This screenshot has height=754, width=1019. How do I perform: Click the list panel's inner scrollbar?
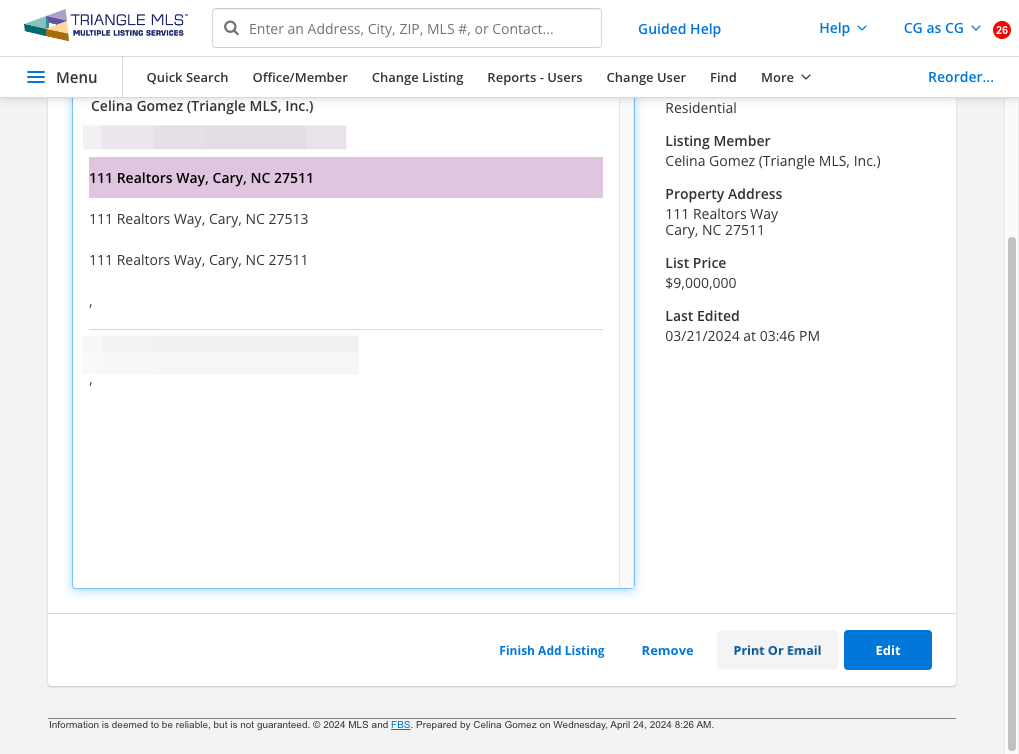[x=626, y=343]
